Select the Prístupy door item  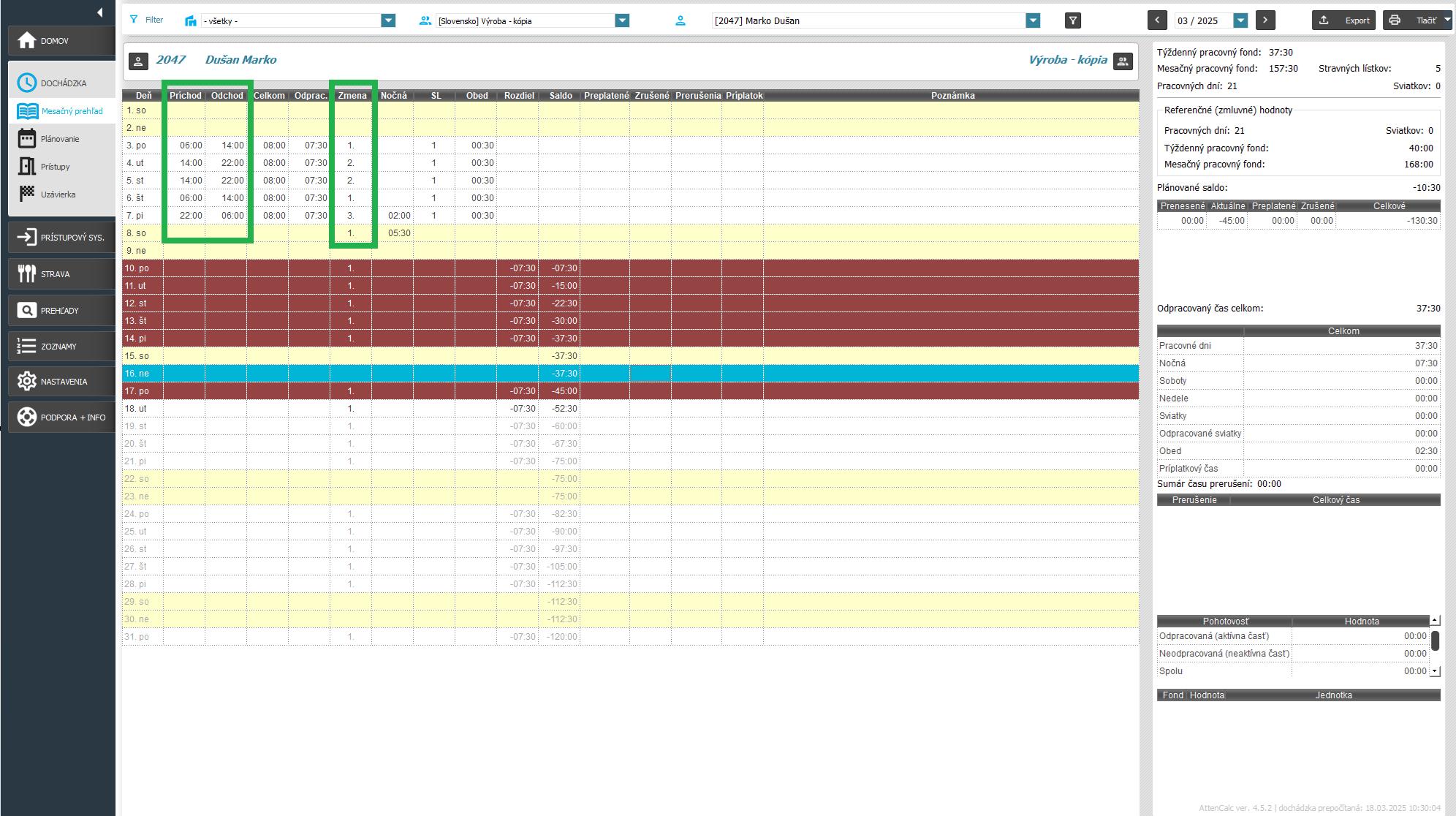click(27, 166)
